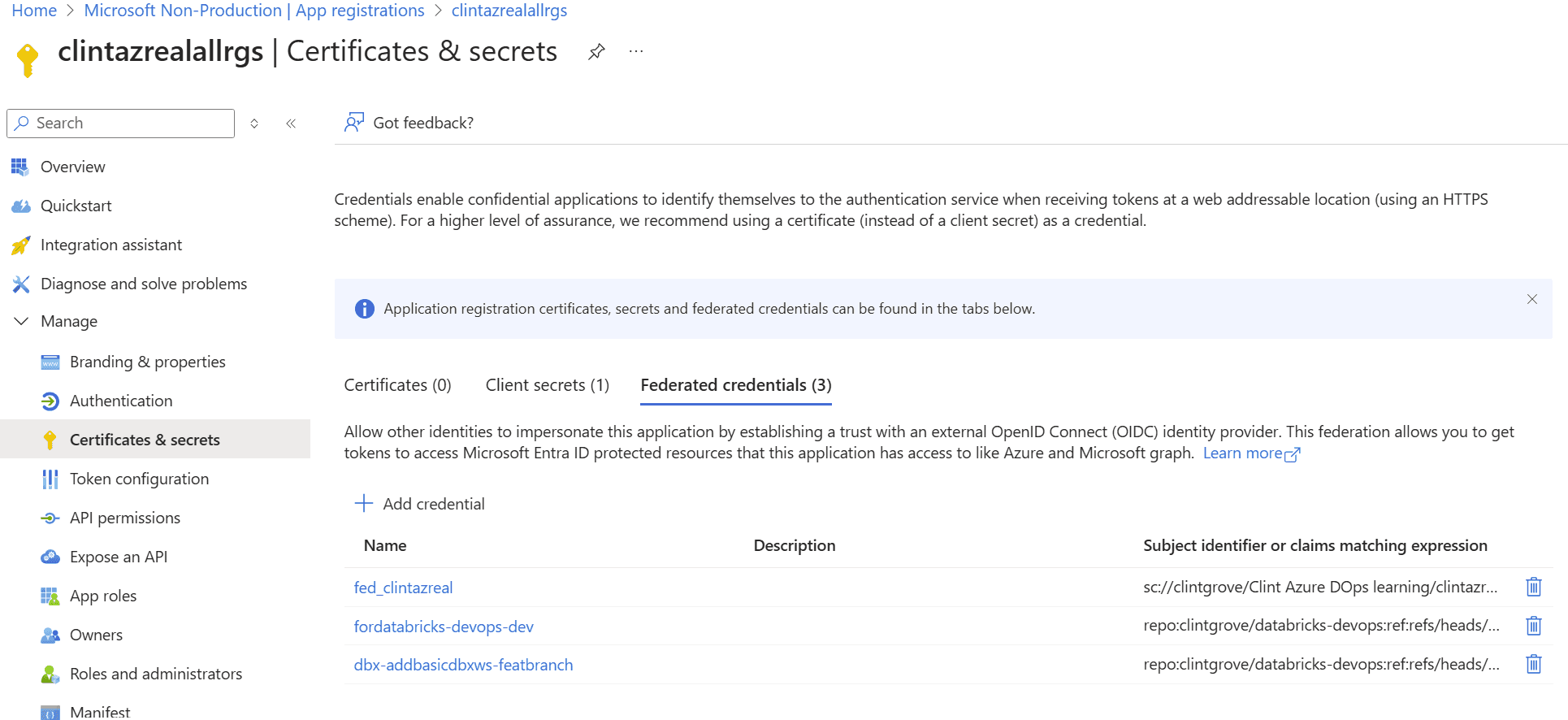Open the Integration assistant page

pyautogui.click(x=111, y=245)
